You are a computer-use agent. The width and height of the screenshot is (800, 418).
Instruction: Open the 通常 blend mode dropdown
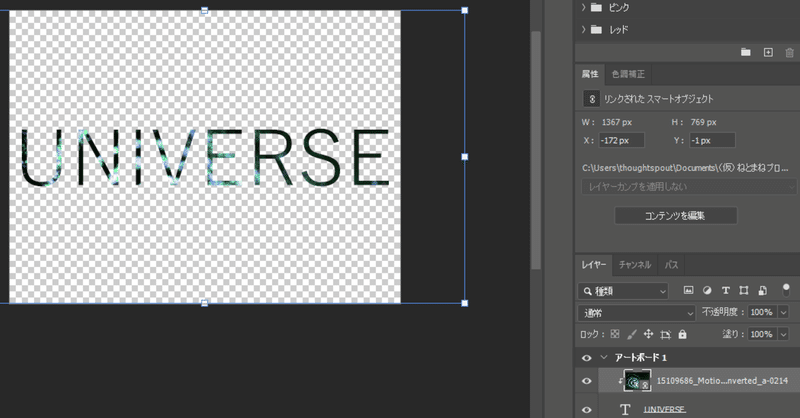pos(636,313)
